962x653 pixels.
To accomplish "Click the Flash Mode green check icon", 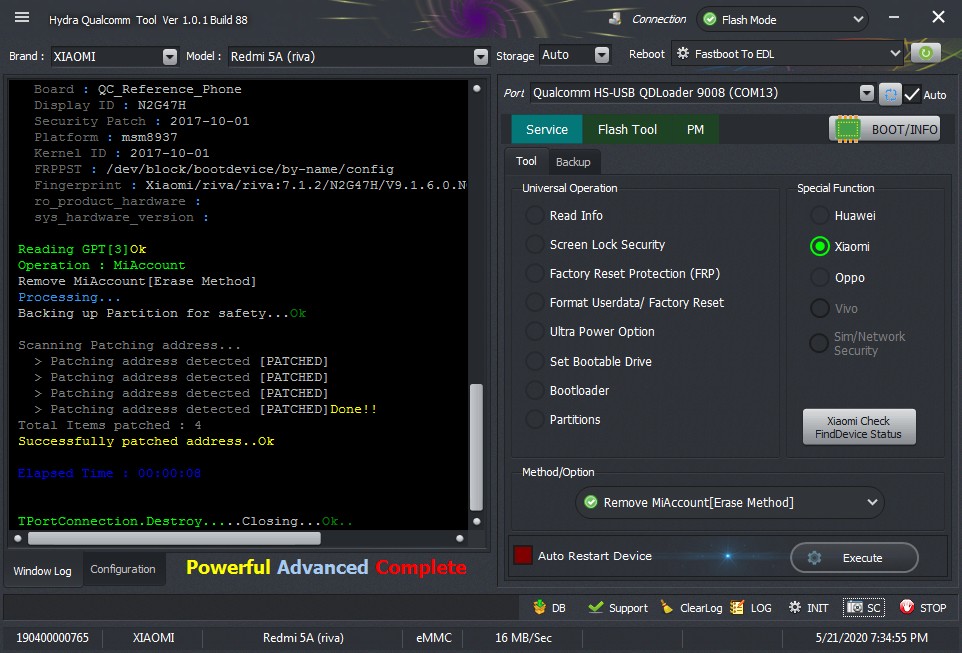I will 710,19.
